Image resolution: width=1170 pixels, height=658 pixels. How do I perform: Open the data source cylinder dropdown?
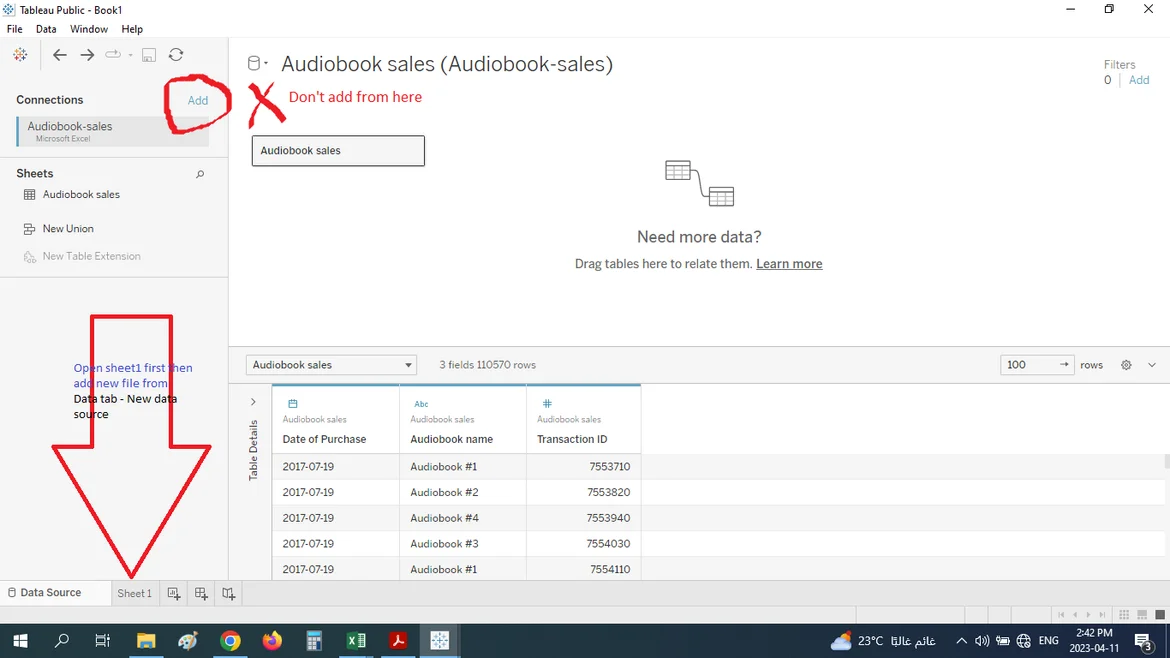pos(257,64)
